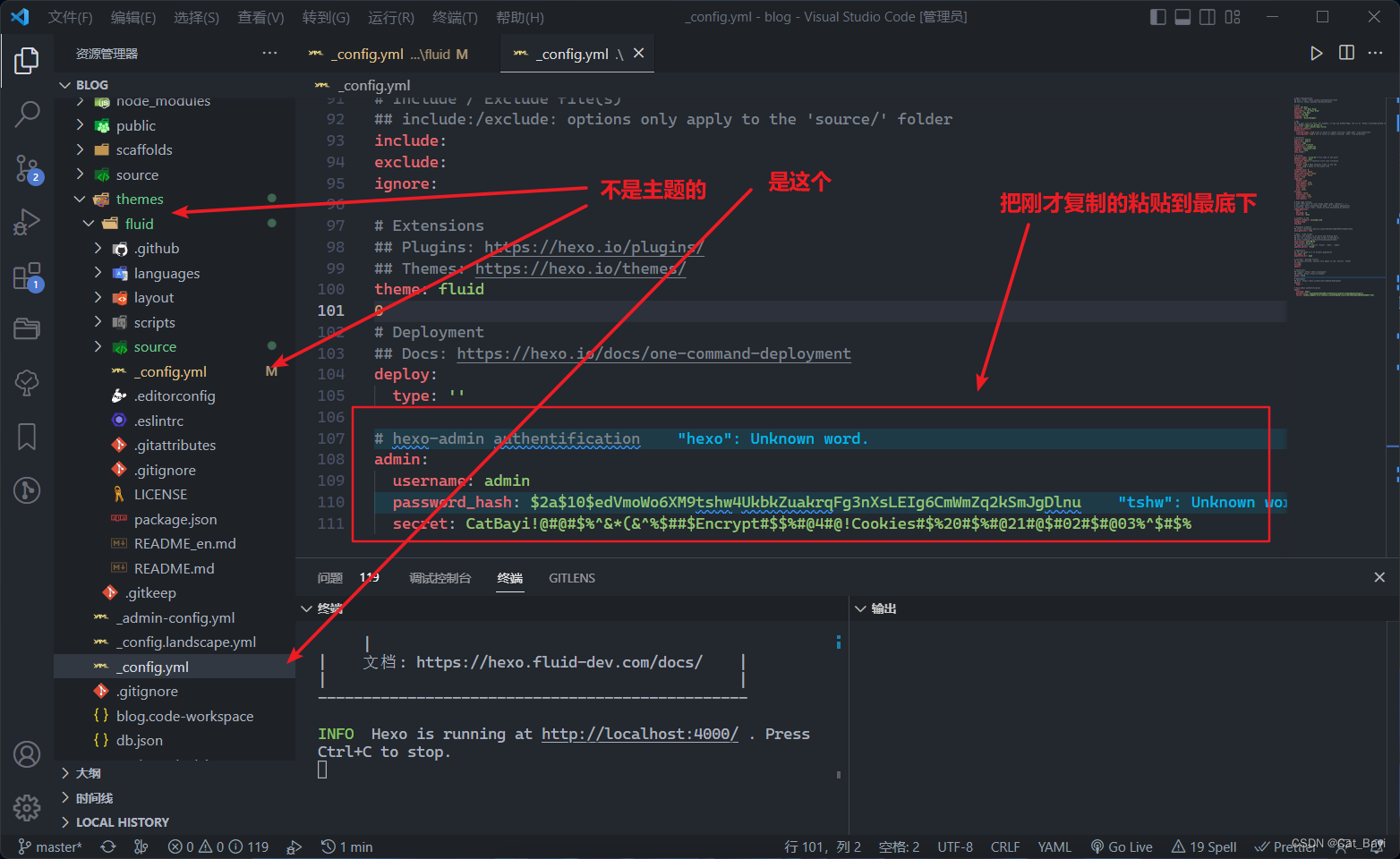Open 19 Spell warnings in status bar
This screenshot has width=1400, height=859.
pos(1204,846)
